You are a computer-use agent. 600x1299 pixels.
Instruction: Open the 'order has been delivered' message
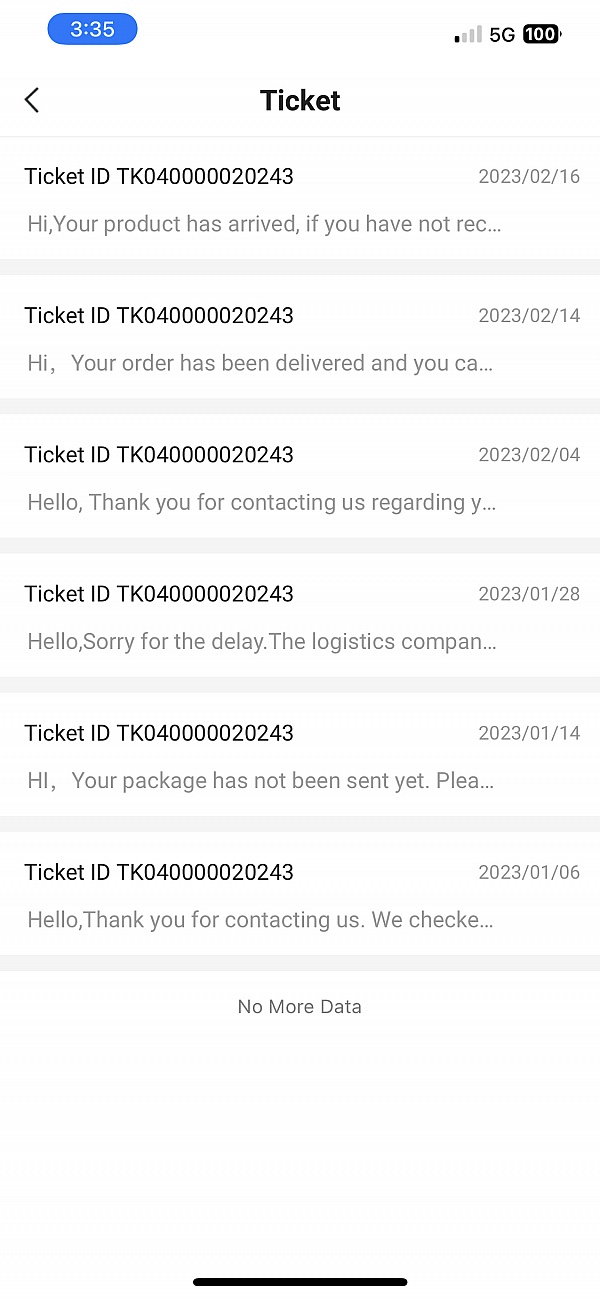point(260,363)
